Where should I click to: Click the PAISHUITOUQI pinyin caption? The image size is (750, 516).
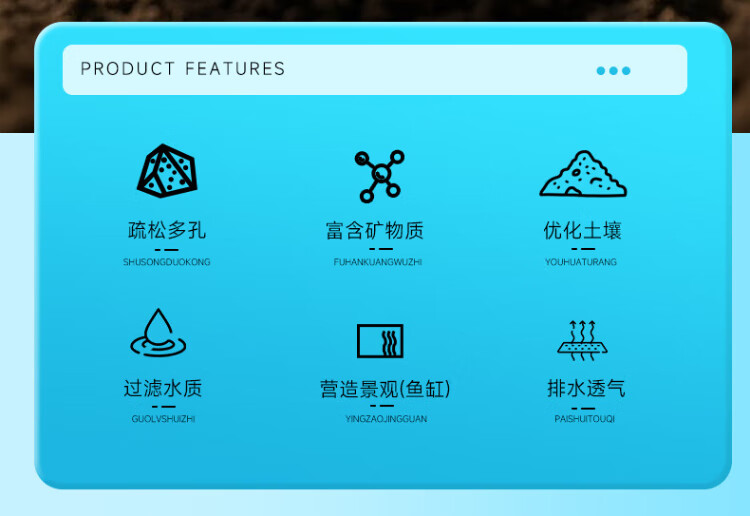coord(585,419)
